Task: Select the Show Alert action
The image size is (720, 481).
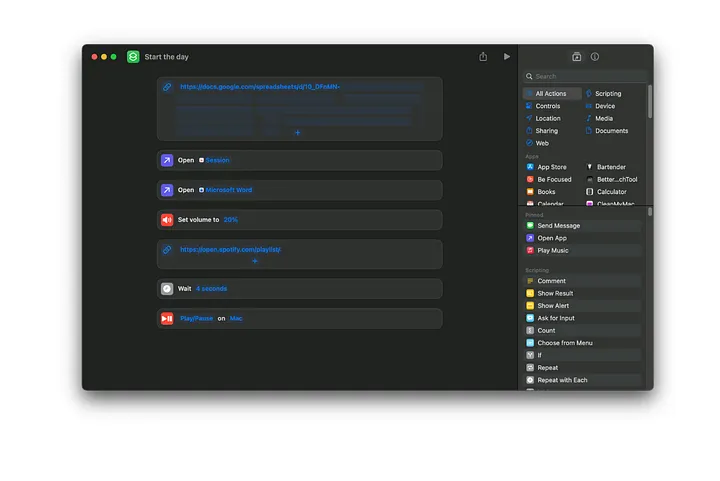Action: click(583, 305)
